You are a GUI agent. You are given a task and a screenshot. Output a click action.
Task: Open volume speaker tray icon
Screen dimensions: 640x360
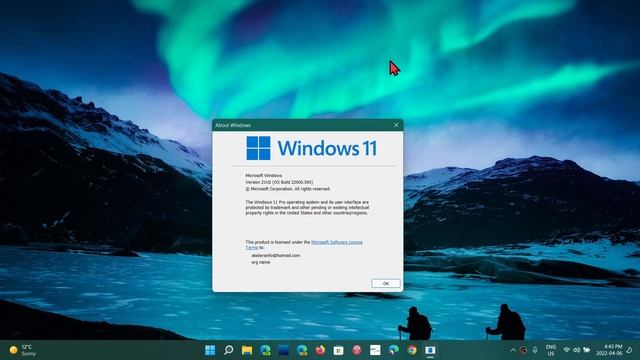[576, 350]
